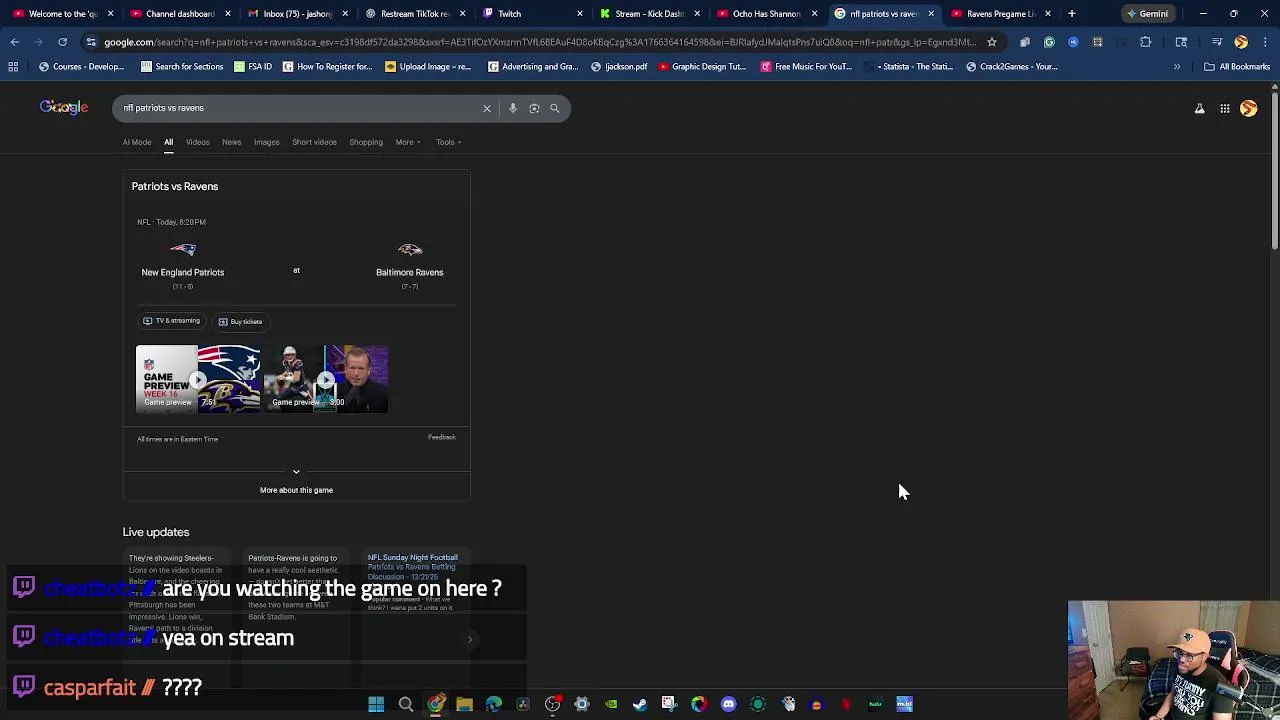Open the Gemini button in Chrome

point(1147,13)
